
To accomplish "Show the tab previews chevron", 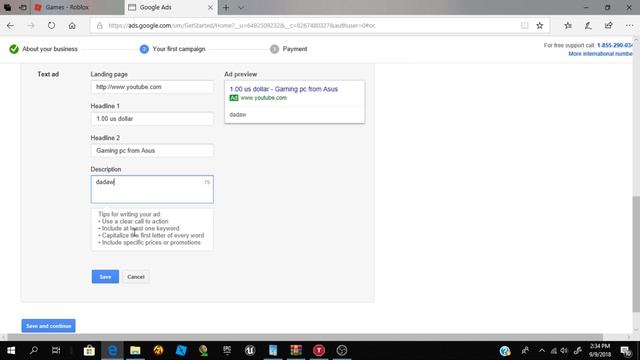I will 241,7.
